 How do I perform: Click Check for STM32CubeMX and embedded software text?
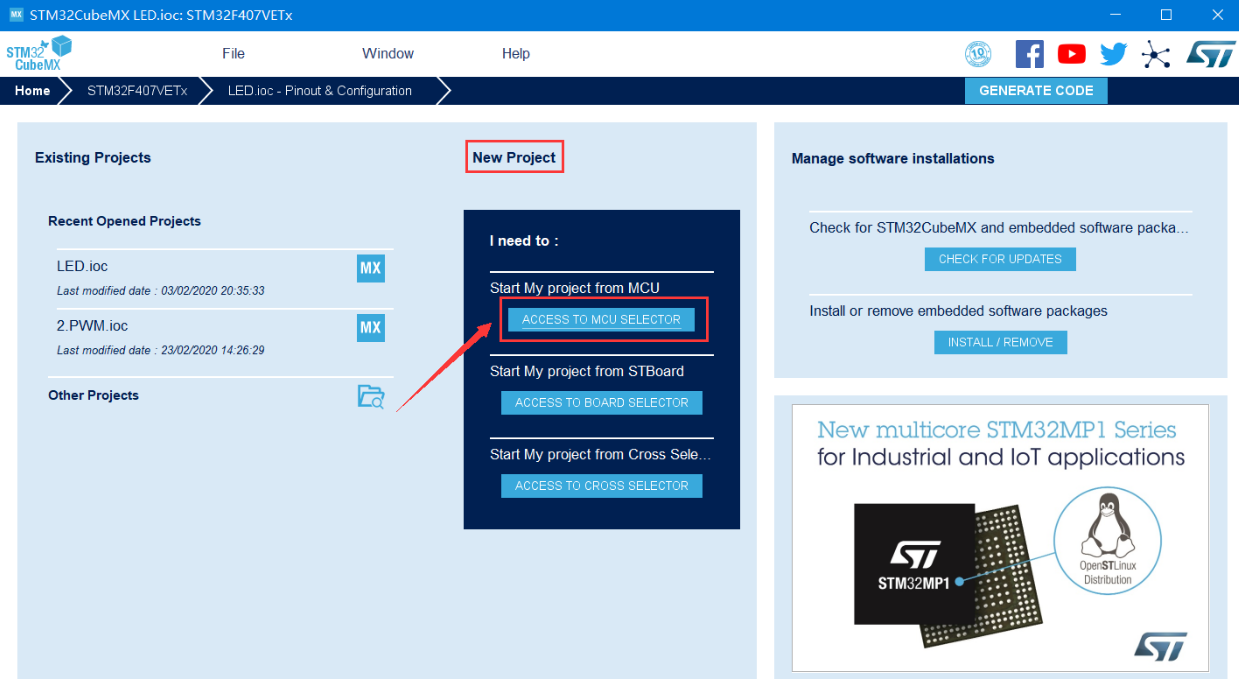999,228
